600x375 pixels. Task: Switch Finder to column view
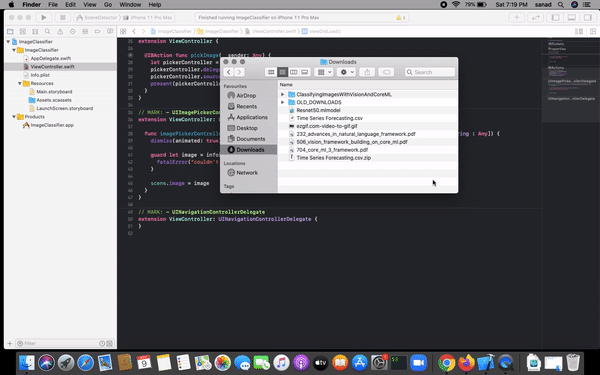pyautogui.click(x=293, y=72)
